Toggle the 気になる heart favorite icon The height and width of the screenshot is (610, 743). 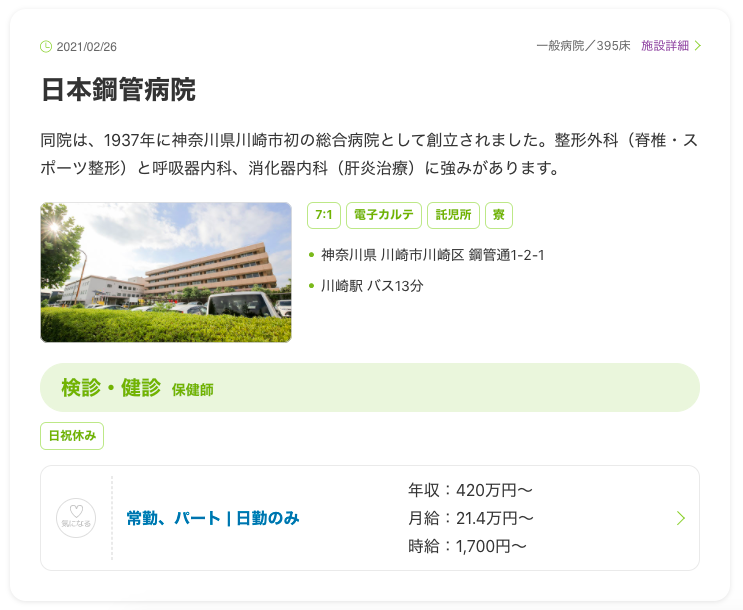[x=76, y=518]
